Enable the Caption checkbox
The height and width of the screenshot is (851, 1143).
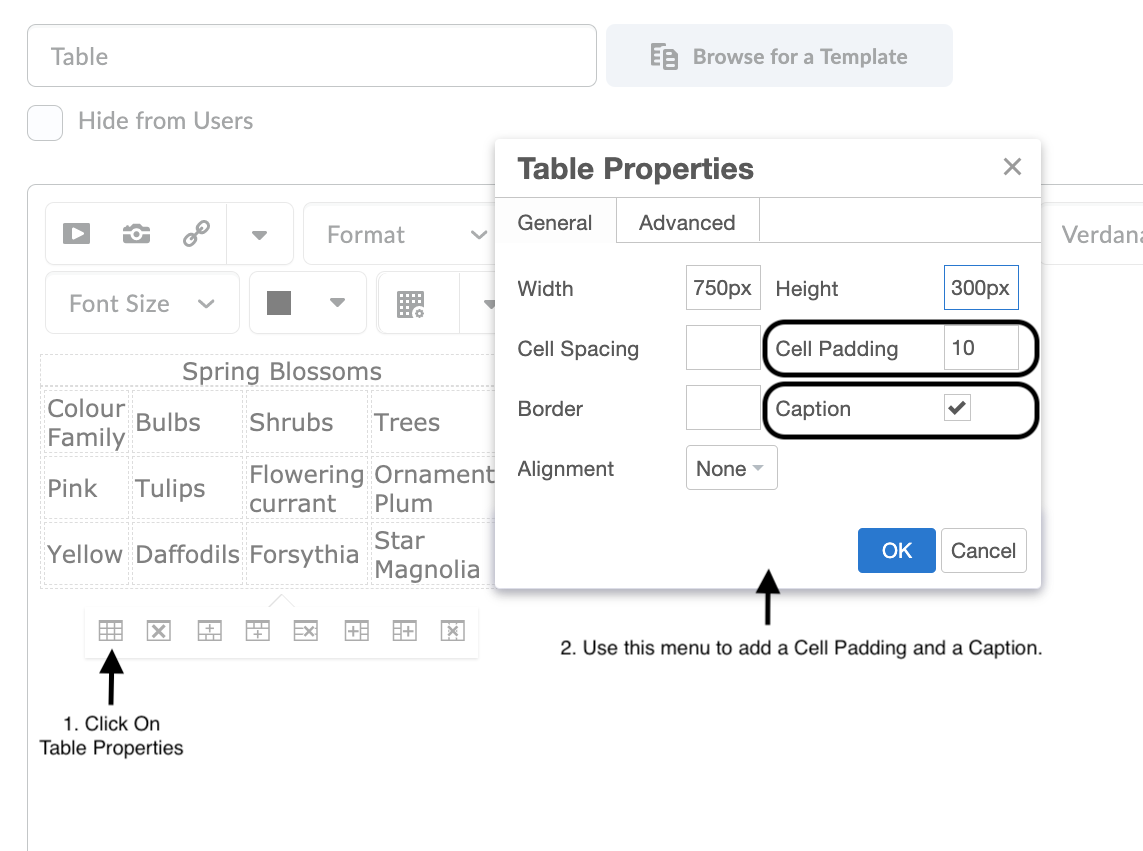coord(957,408)
